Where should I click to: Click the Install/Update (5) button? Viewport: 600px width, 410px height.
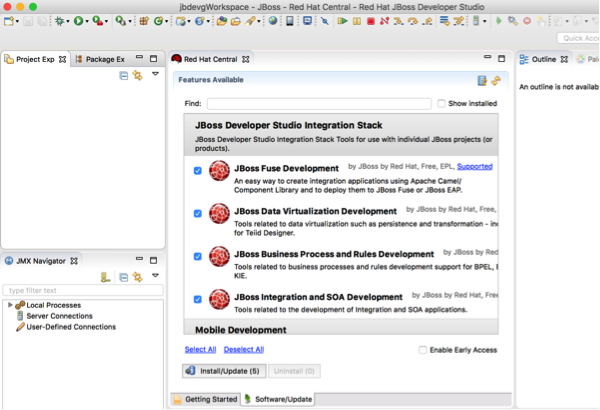click(x=224, y=371)
